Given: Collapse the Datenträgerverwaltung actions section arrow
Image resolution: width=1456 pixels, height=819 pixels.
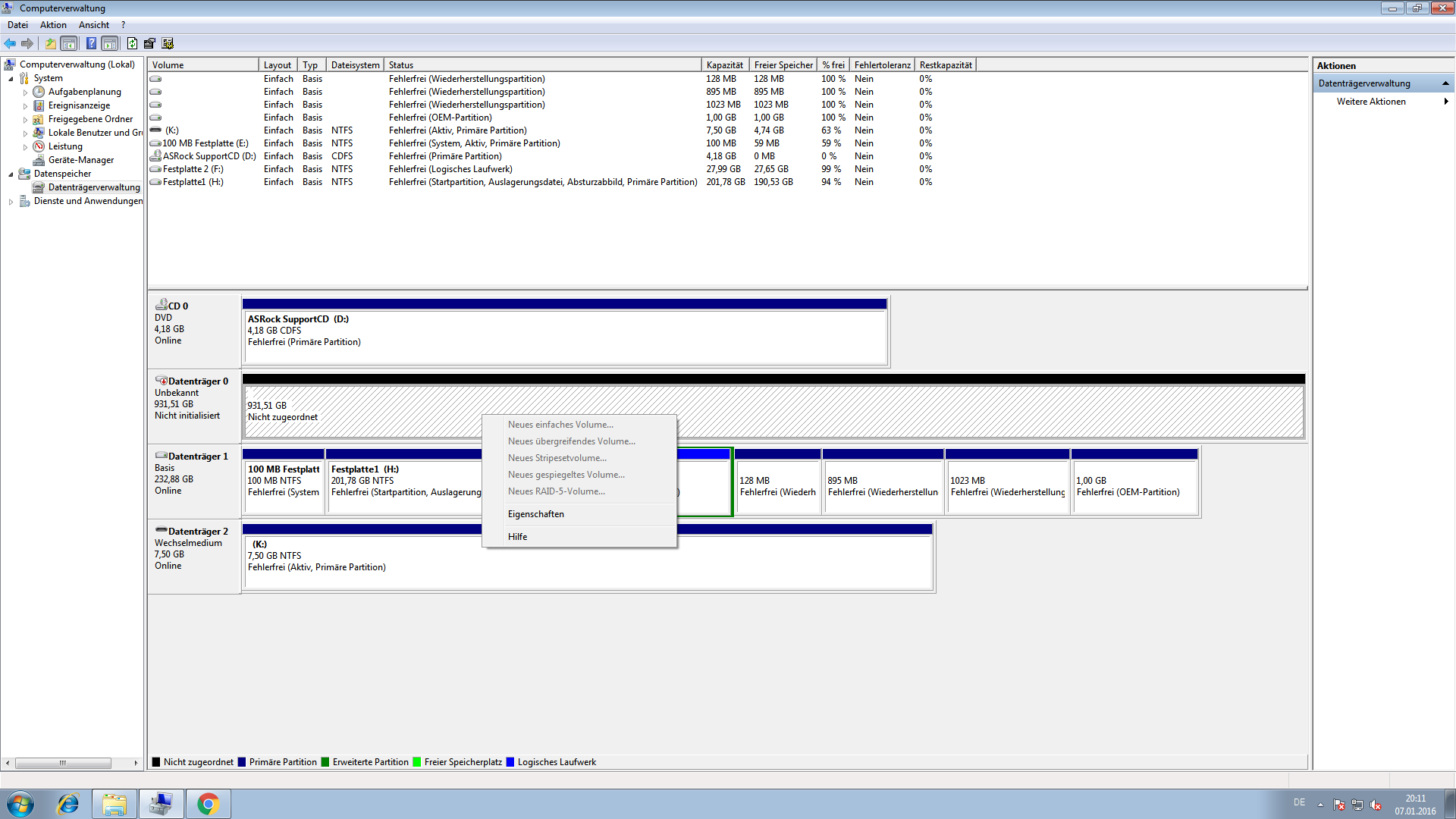Looking at the screenshot, I should click(x=1445, y=83).
